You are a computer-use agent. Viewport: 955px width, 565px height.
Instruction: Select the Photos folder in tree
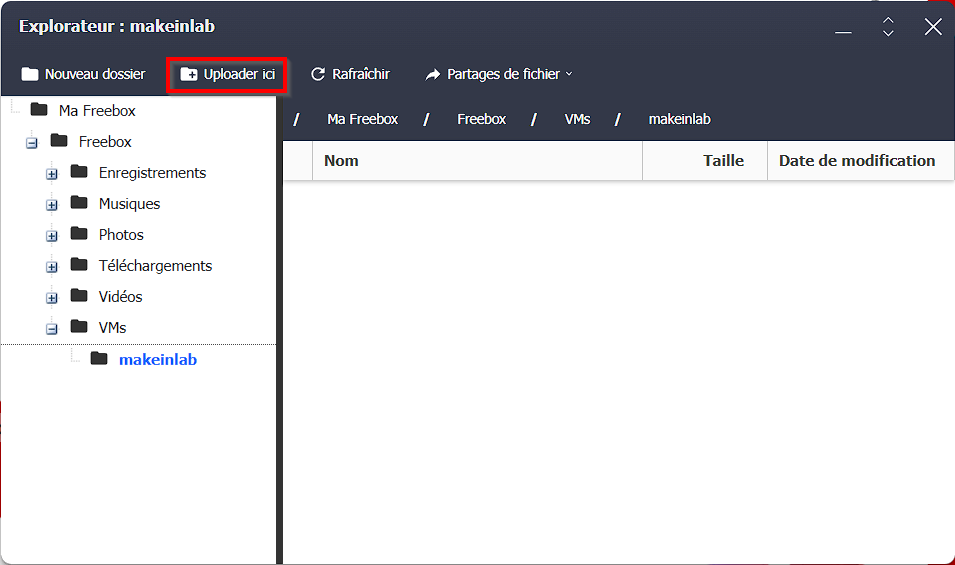(x=121, y=235)
